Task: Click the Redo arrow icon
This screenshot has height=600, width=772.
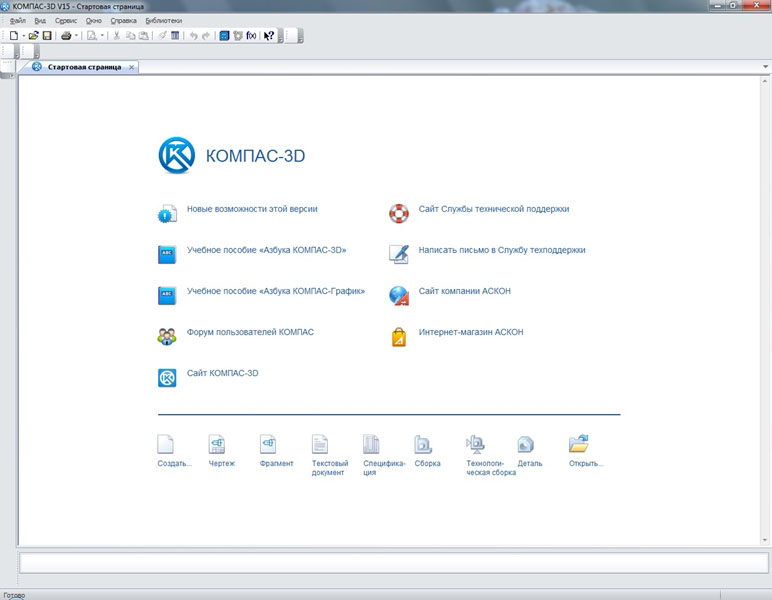Action: 206,35
